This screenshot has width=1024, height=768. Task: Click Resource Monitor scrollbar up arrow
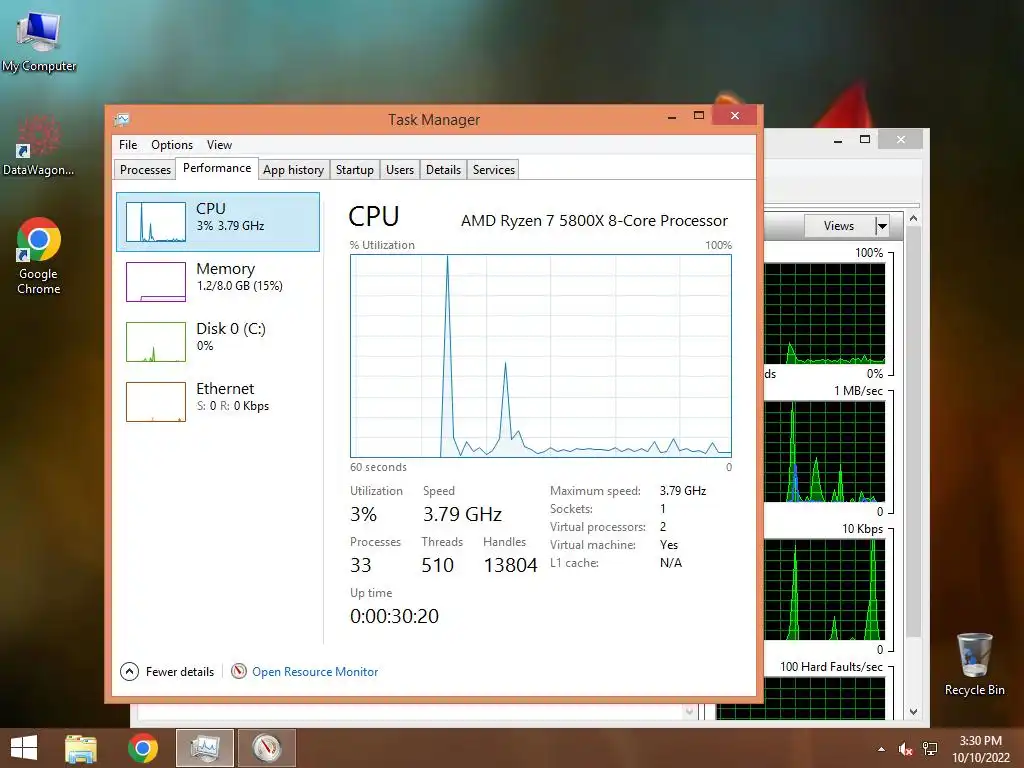point(914,219)
